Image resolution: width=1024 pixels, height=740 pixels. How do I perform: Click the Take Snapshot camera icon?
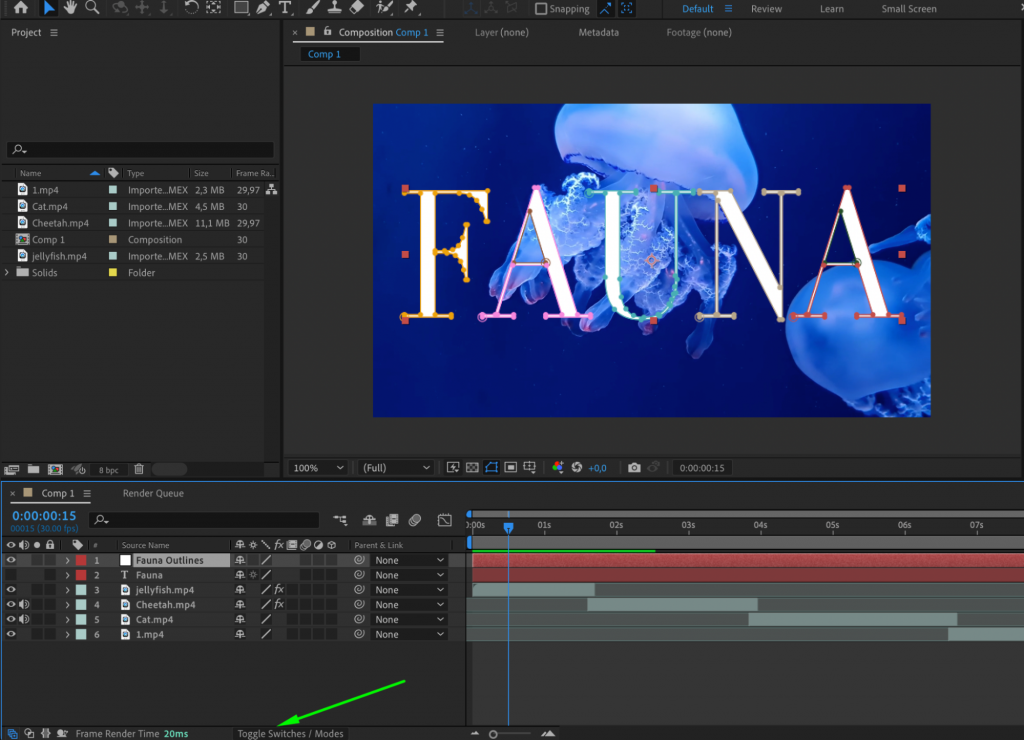(x=634, y=467)
